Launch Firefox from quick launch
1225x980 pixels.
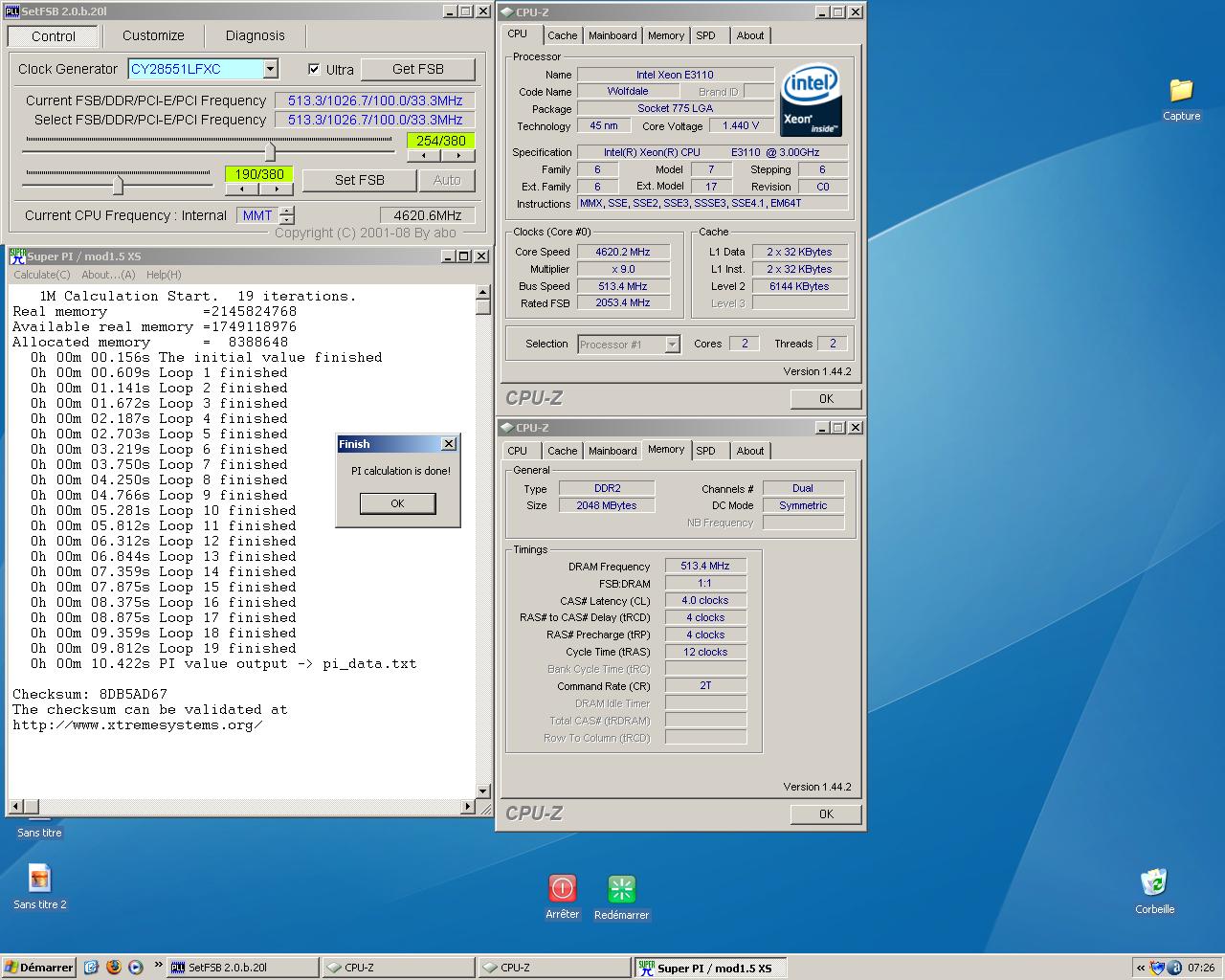(x=113, y=968)
